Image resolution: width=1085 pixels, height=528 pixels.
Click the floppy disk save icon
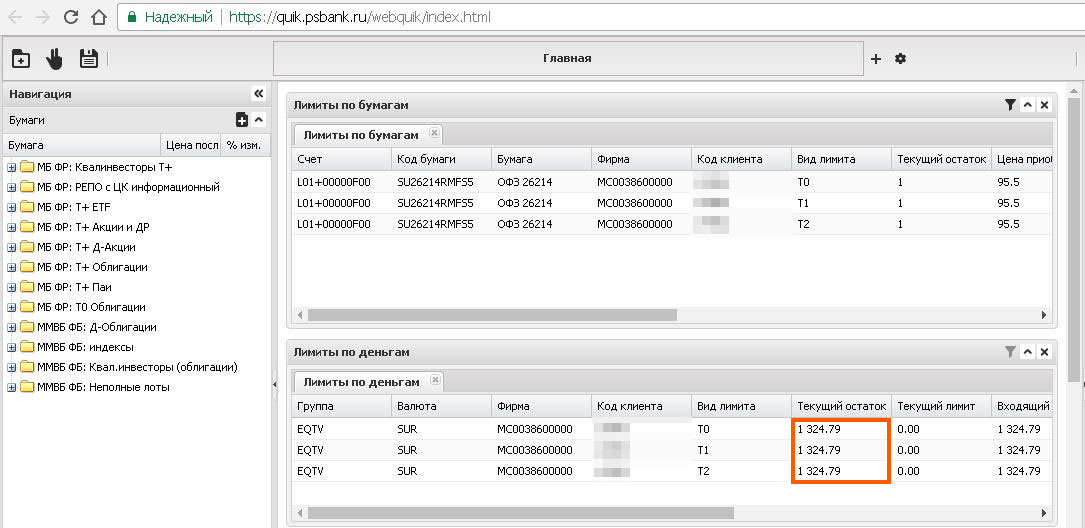(x=88, y=59)
